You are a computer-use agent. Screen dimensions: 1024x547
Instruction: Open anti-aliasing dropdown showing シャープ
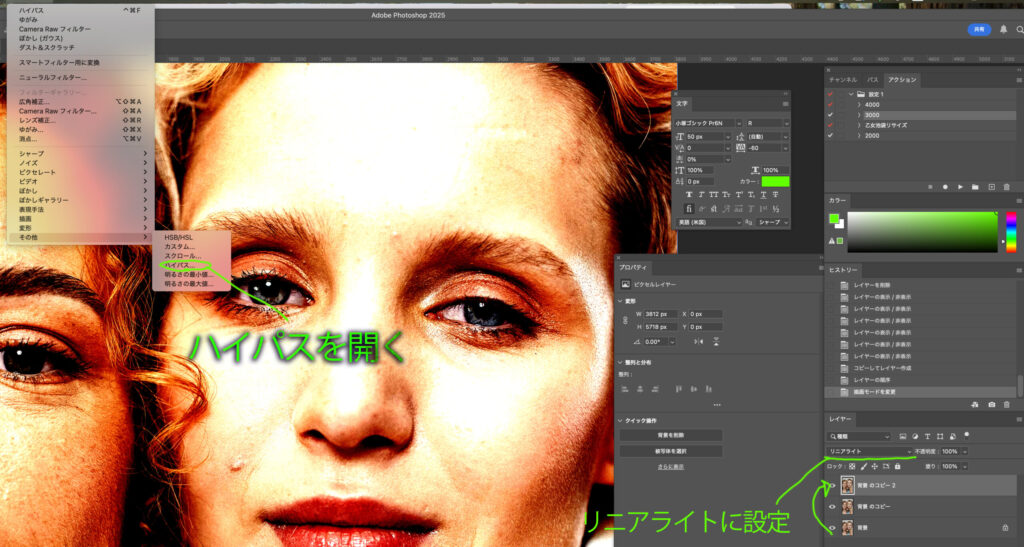pyautogui.click(x=773, y=223)
